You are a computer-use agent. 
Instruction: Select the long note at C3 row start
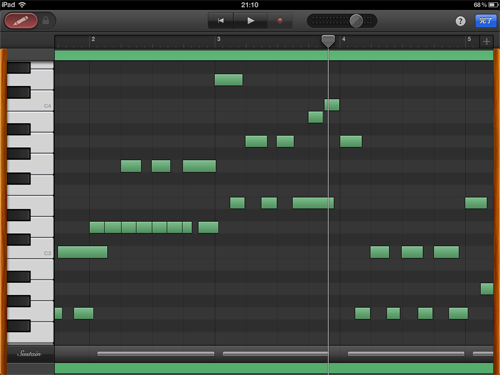click(x=83, y=252)
